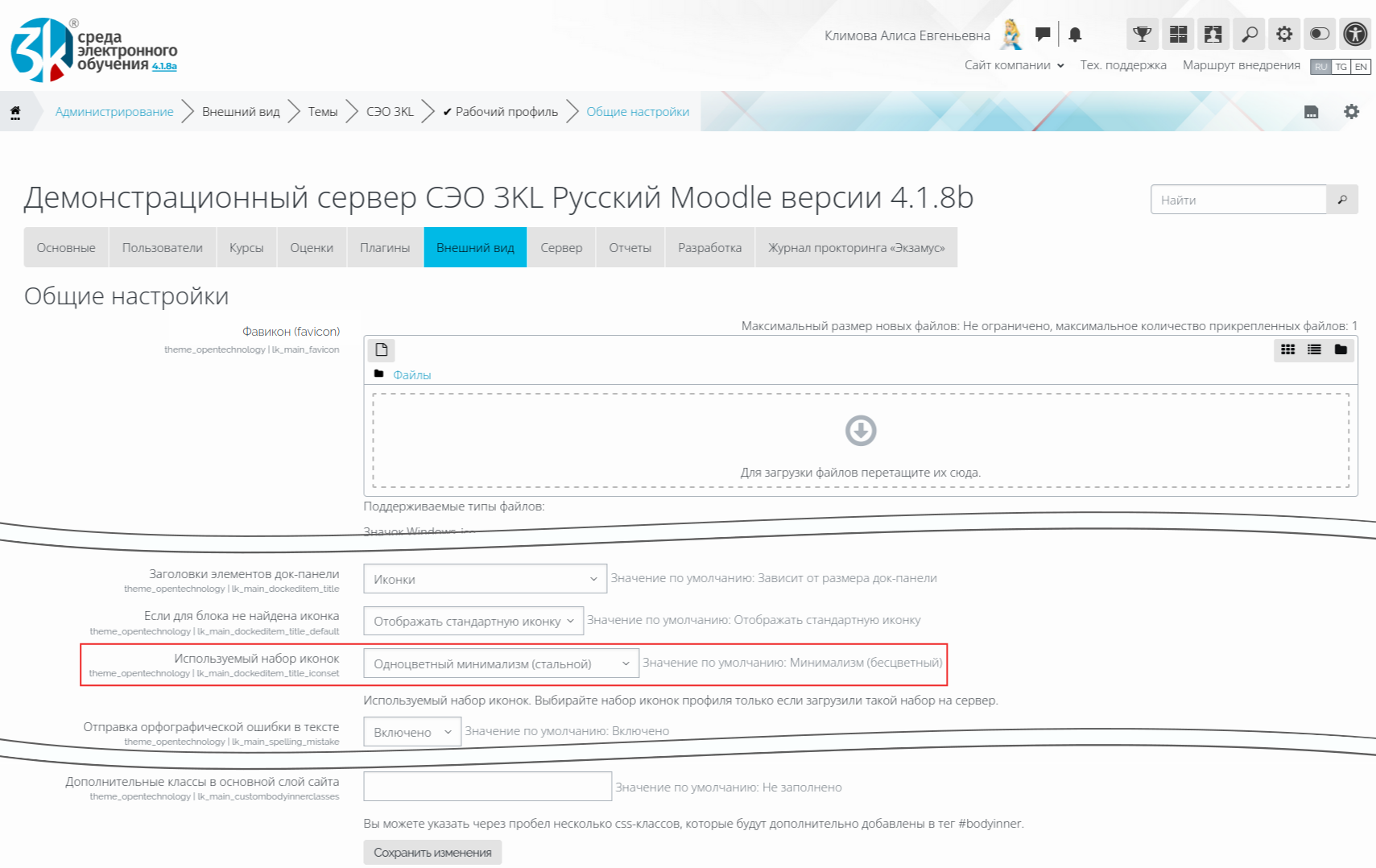Click Сохранить изменения button
The height and width of the screenshot is (868, 1376).
click(432, 853)
